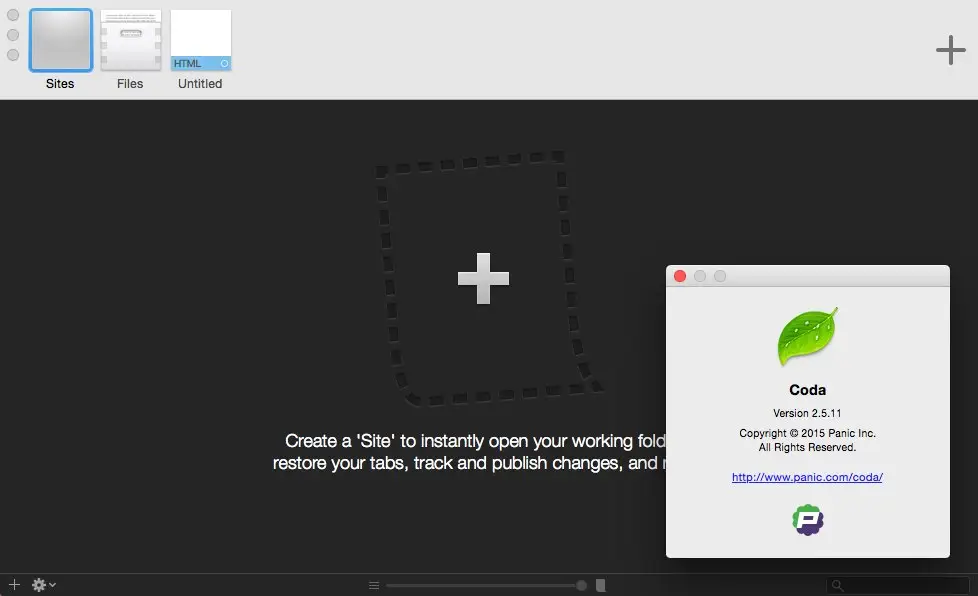Open the gear action menu
978x596 pixels.
tap(44, 585)
